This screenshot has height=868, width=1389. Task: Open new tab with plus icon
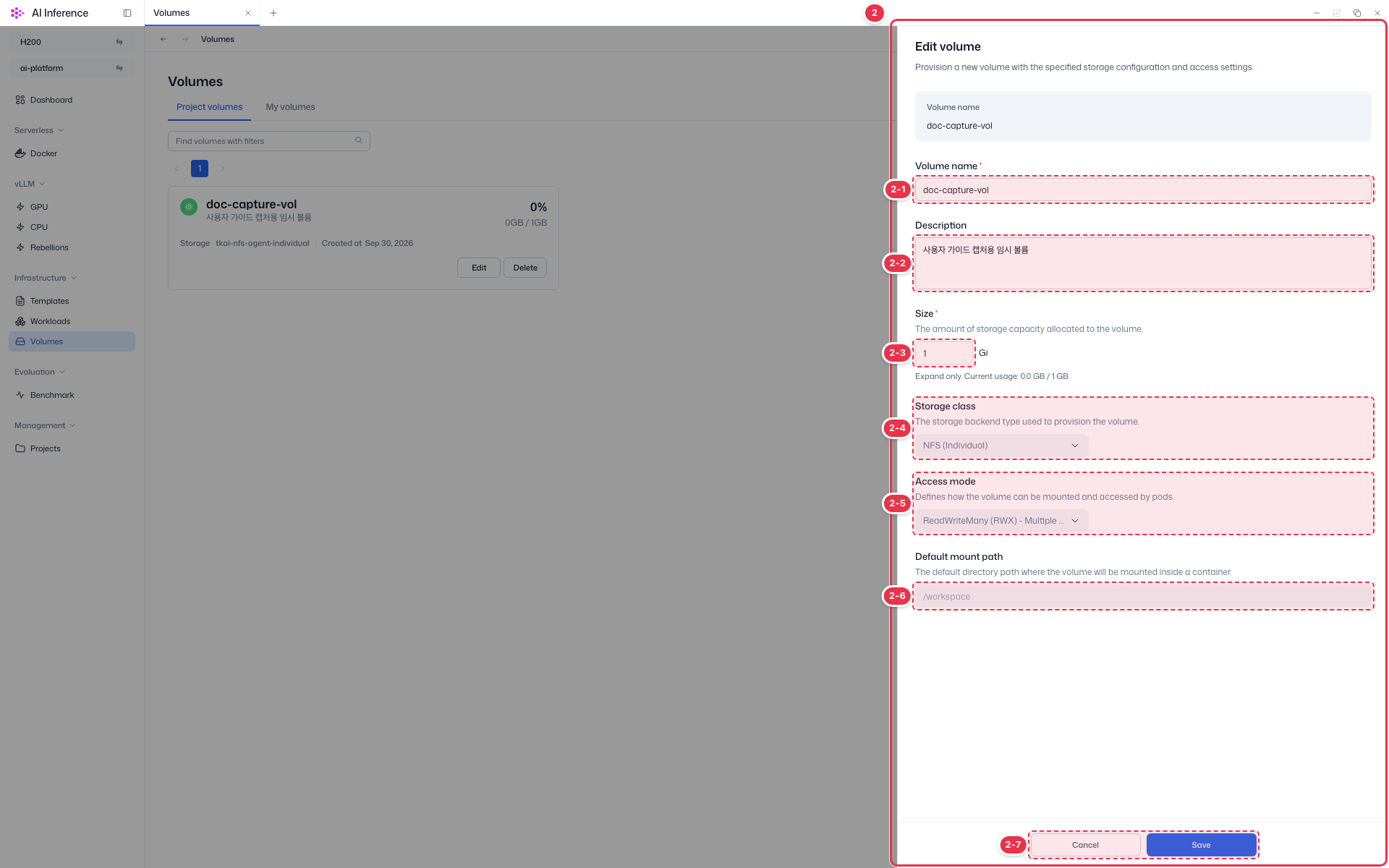[273, 13]
